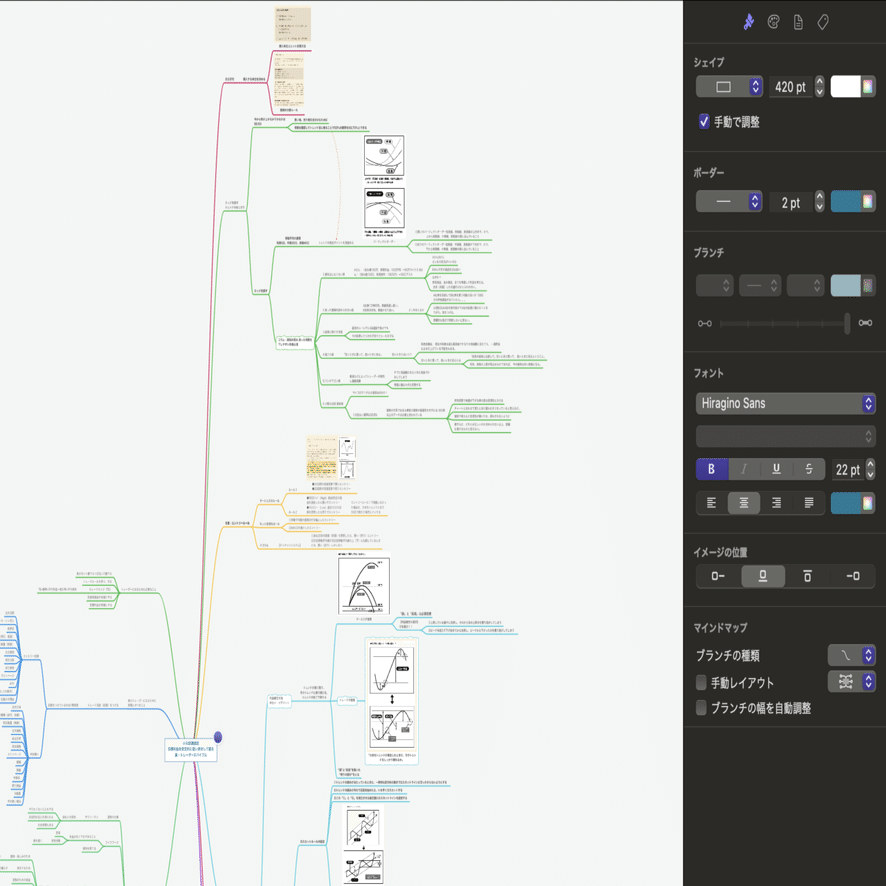Open color wheel for border color
Screen dimensions: 886x886
868,201
